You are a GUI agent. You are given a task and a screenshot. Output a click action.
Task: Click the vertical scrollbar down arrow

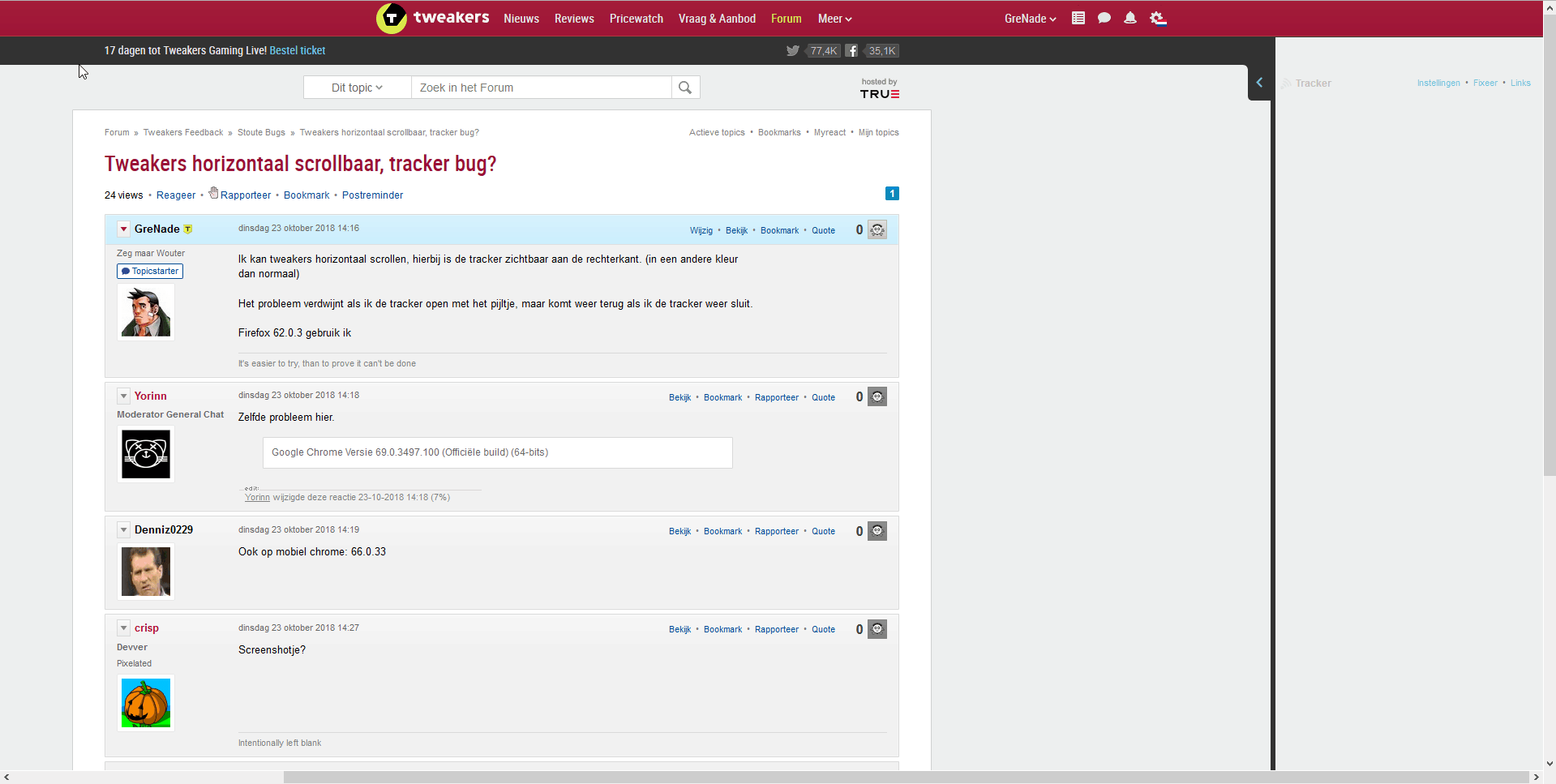(x=1550, y=764)
